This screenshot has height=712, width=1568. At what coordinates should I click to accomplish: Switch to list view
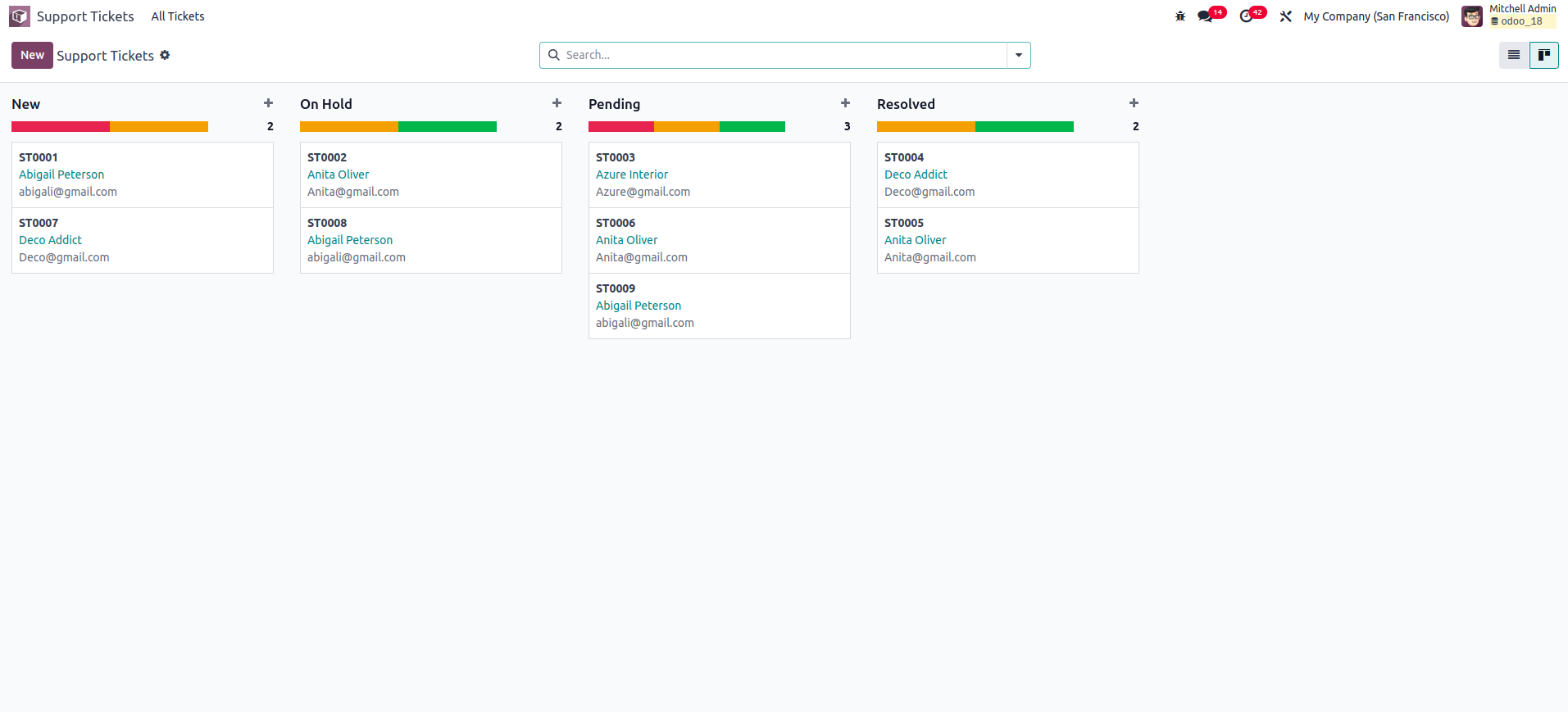pyautogui.click(x=1514, y=55)
